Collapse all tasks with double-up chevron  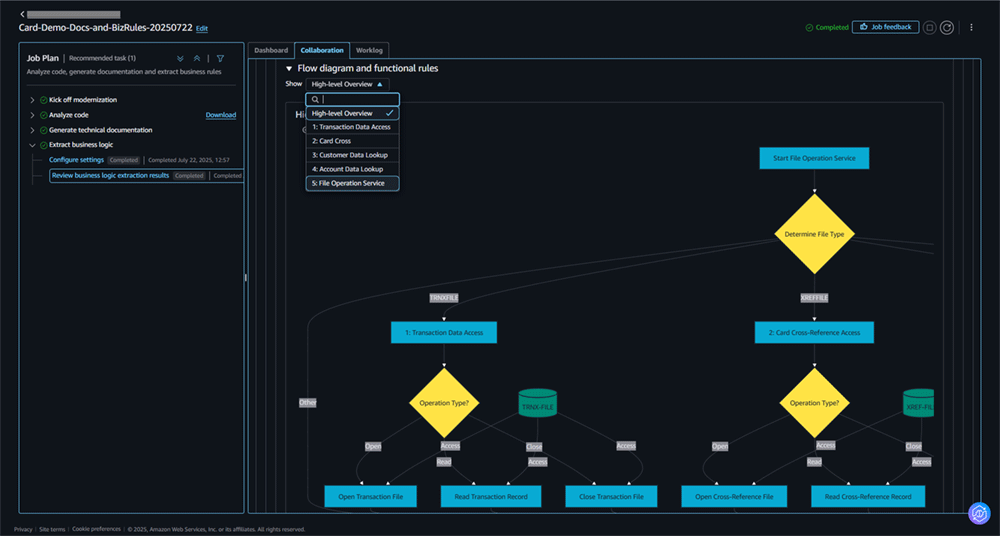[x=196, y=59]
